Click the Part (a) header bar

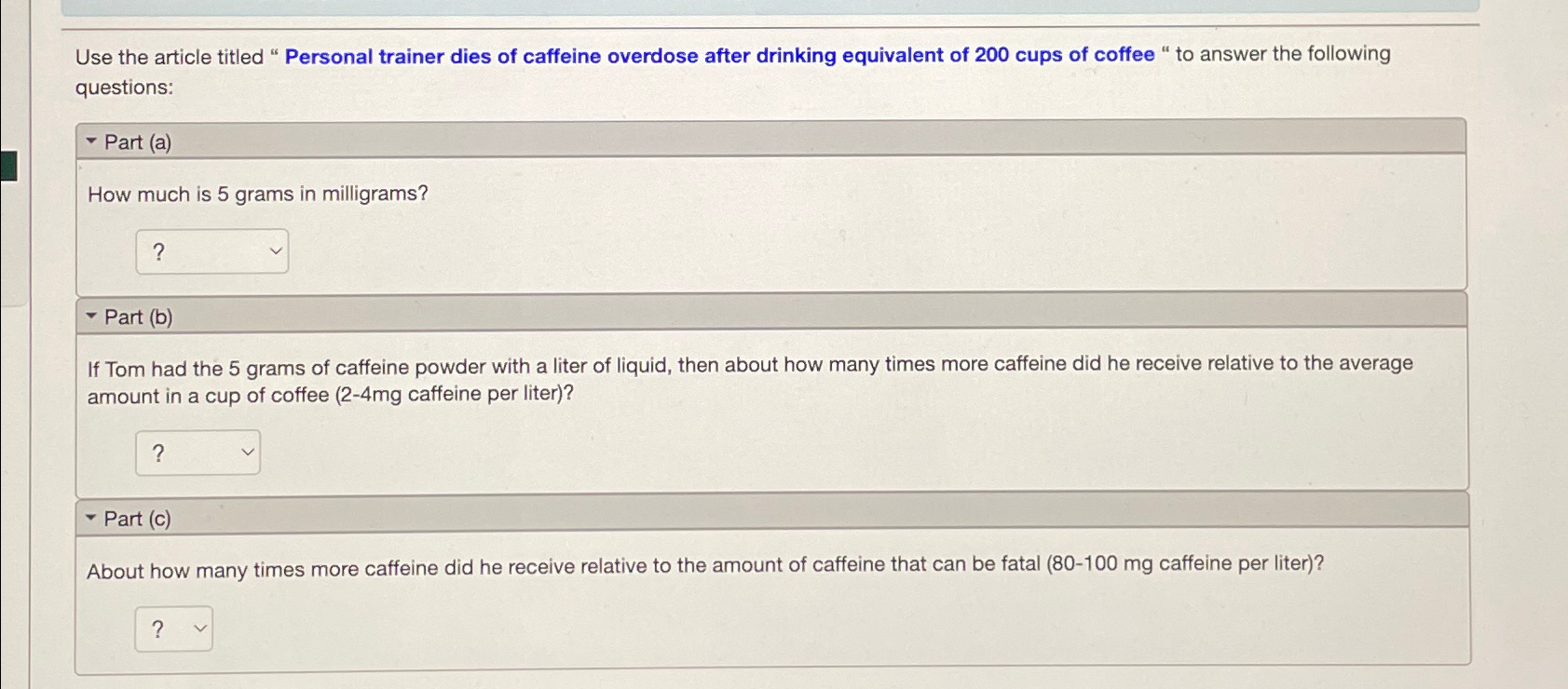click(x=745, y=141)
